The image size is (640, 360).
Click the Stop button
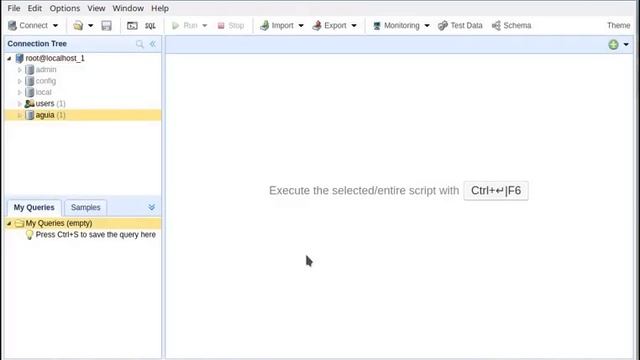231,25
